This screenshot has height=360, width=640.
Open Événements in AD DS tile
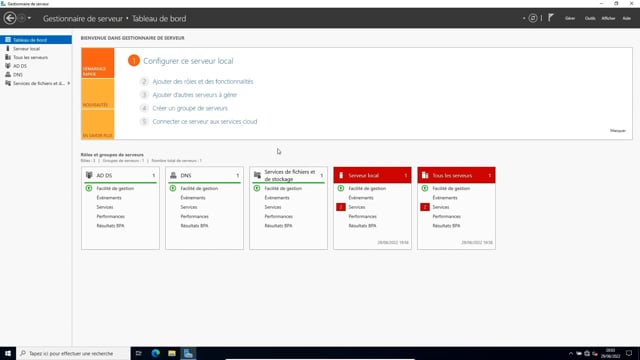(x=109, y=198)
